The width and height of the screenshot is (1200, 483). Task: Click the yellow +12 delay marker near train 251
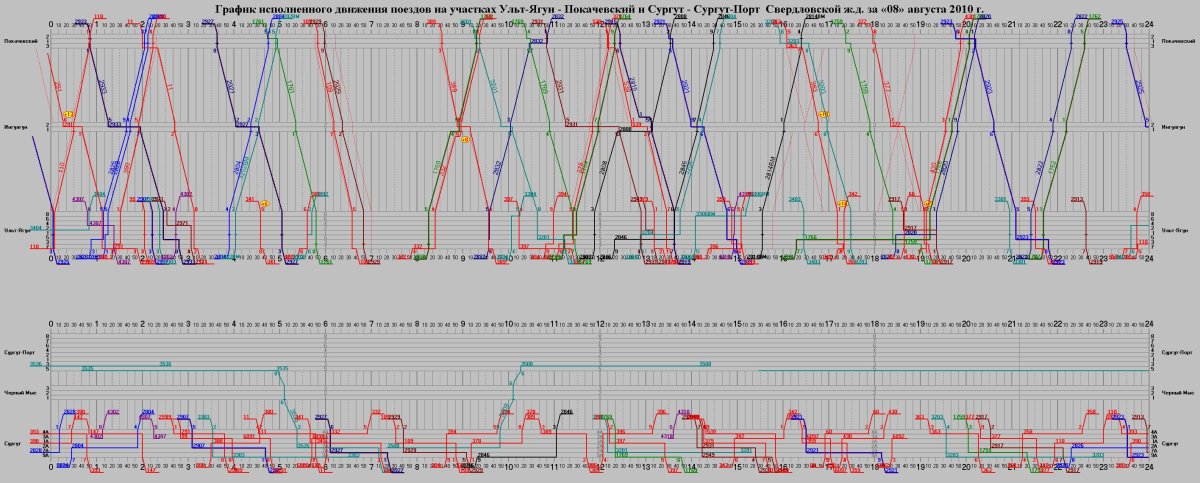pos(68,116)
